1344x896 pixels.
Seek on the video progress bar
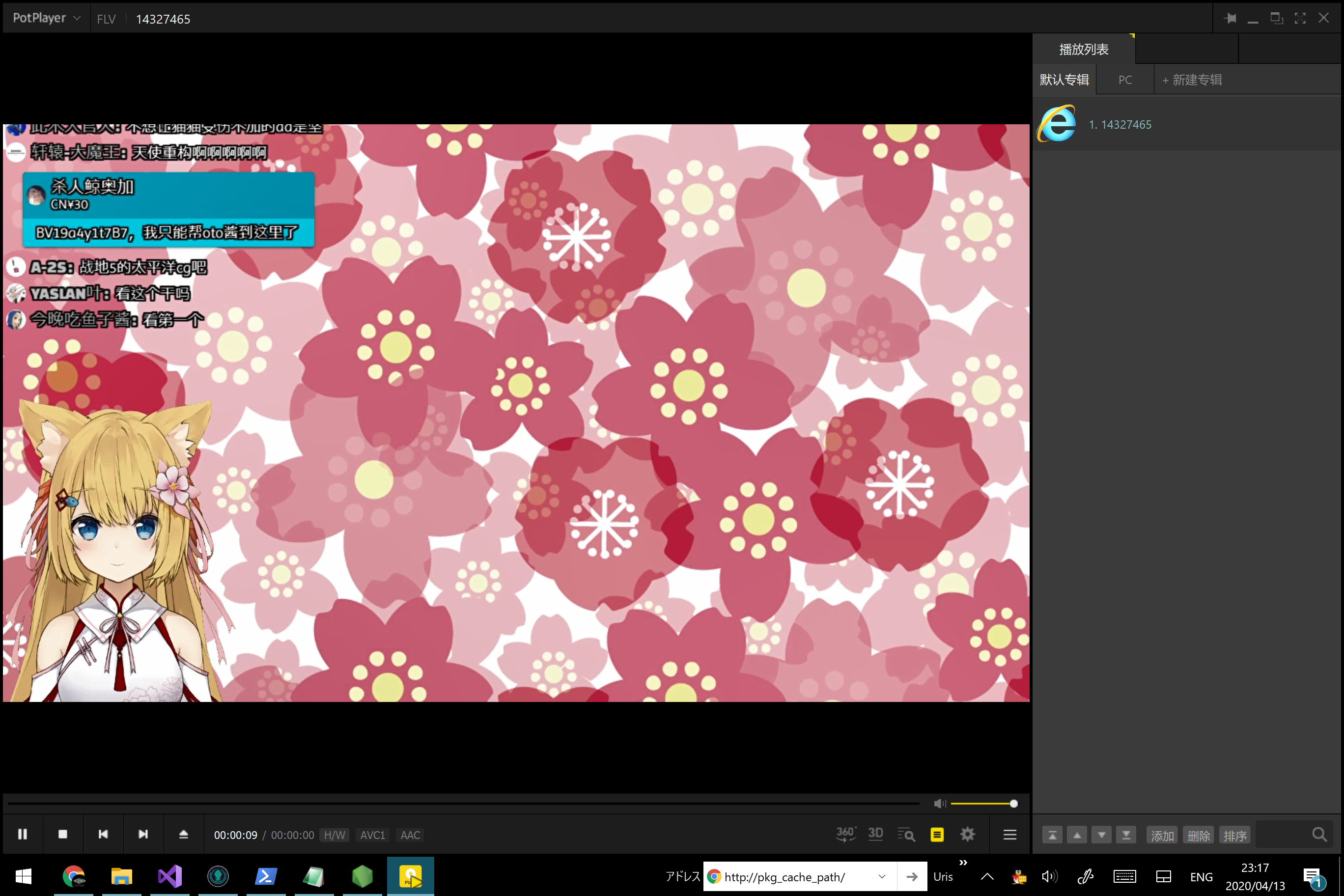point(463,804)
